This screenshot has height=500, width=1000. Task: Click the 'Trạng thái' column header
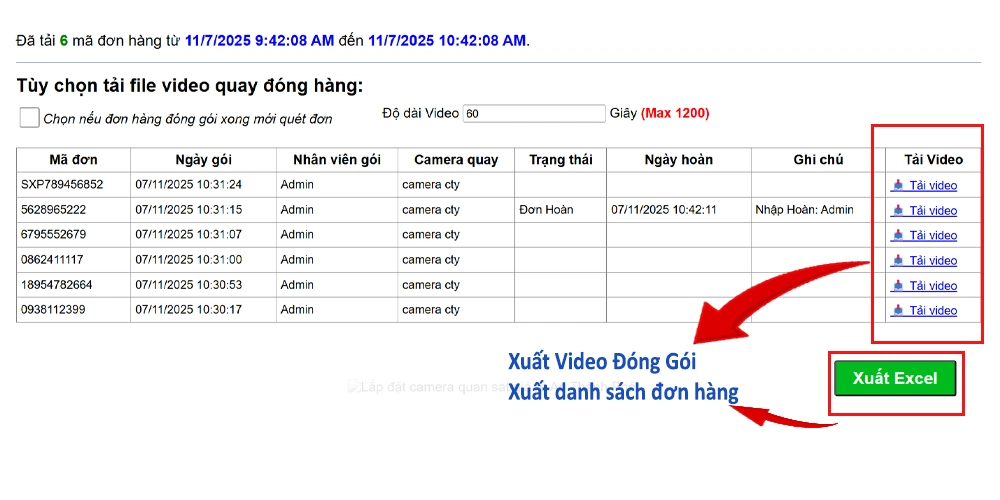561,160
